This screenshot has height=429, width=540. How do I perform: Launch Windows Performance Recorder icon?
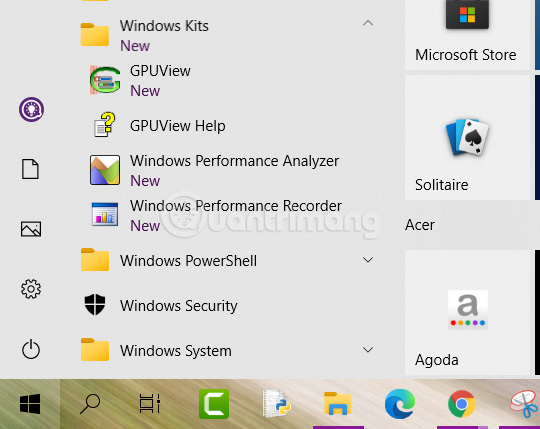105,214
